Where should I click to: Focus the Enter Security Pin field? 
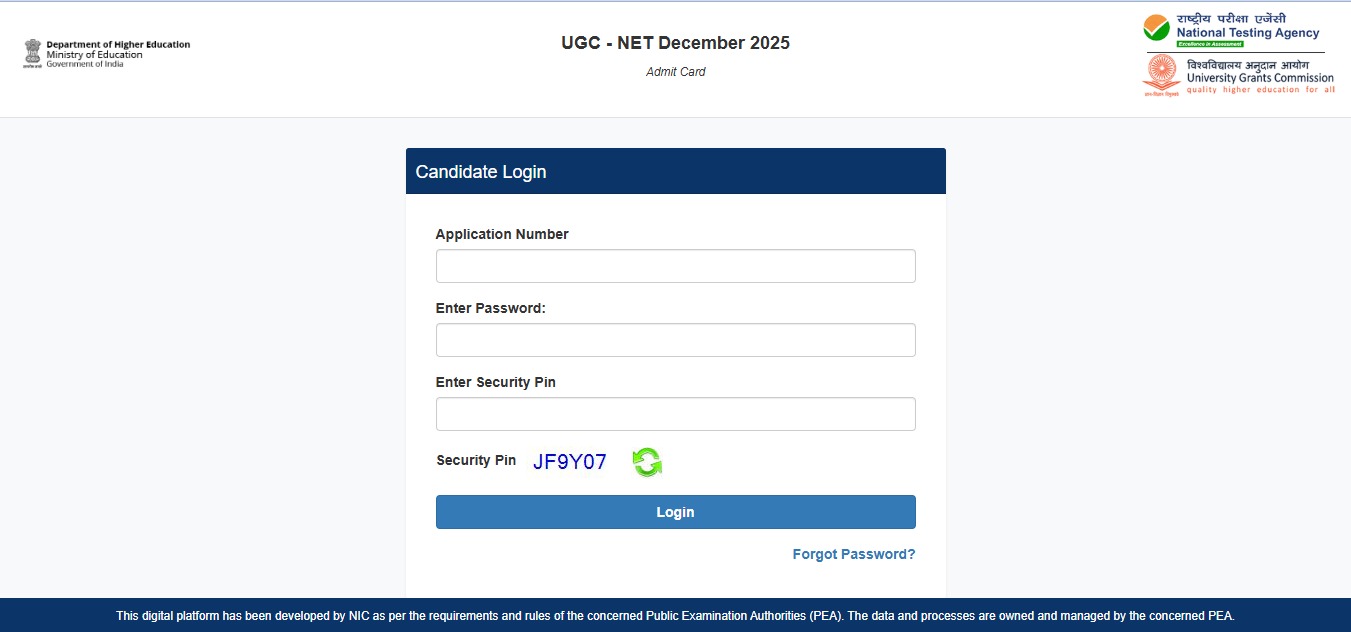point(675,413)
